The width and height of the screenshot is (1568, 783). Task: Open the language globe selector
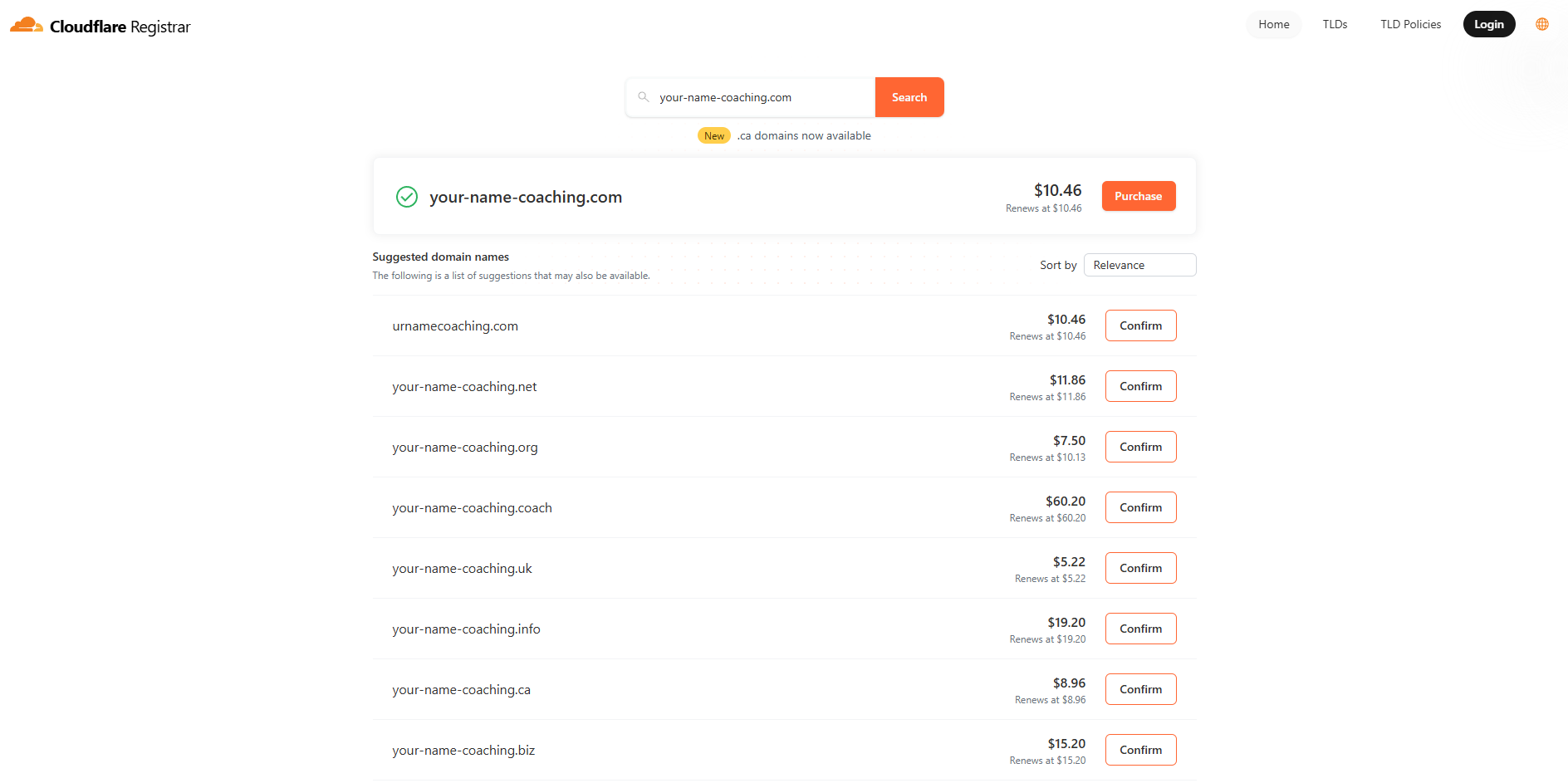point(1541,24)
